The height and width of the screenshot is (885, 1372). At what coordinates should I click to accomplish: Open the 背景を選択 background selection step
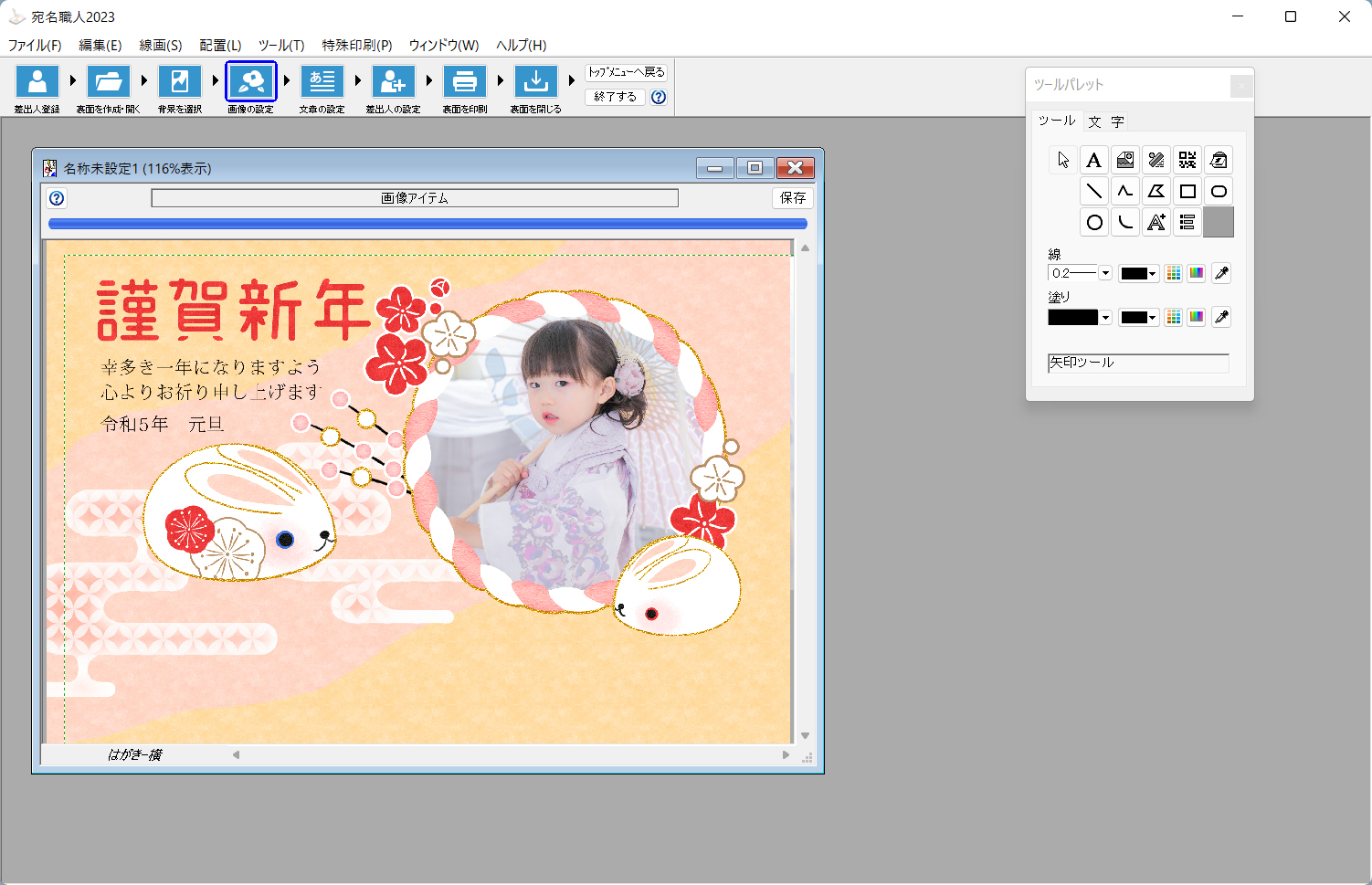(x=180, y=82)
